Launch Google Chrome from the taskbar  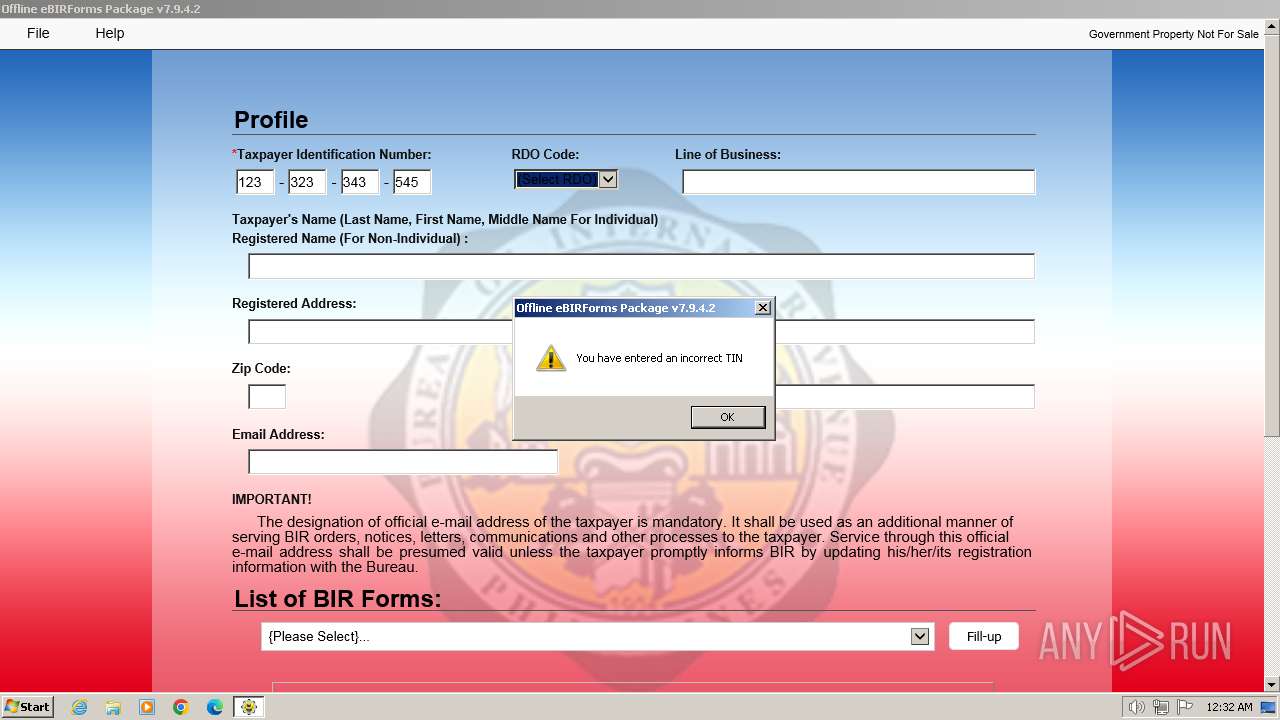181,707
